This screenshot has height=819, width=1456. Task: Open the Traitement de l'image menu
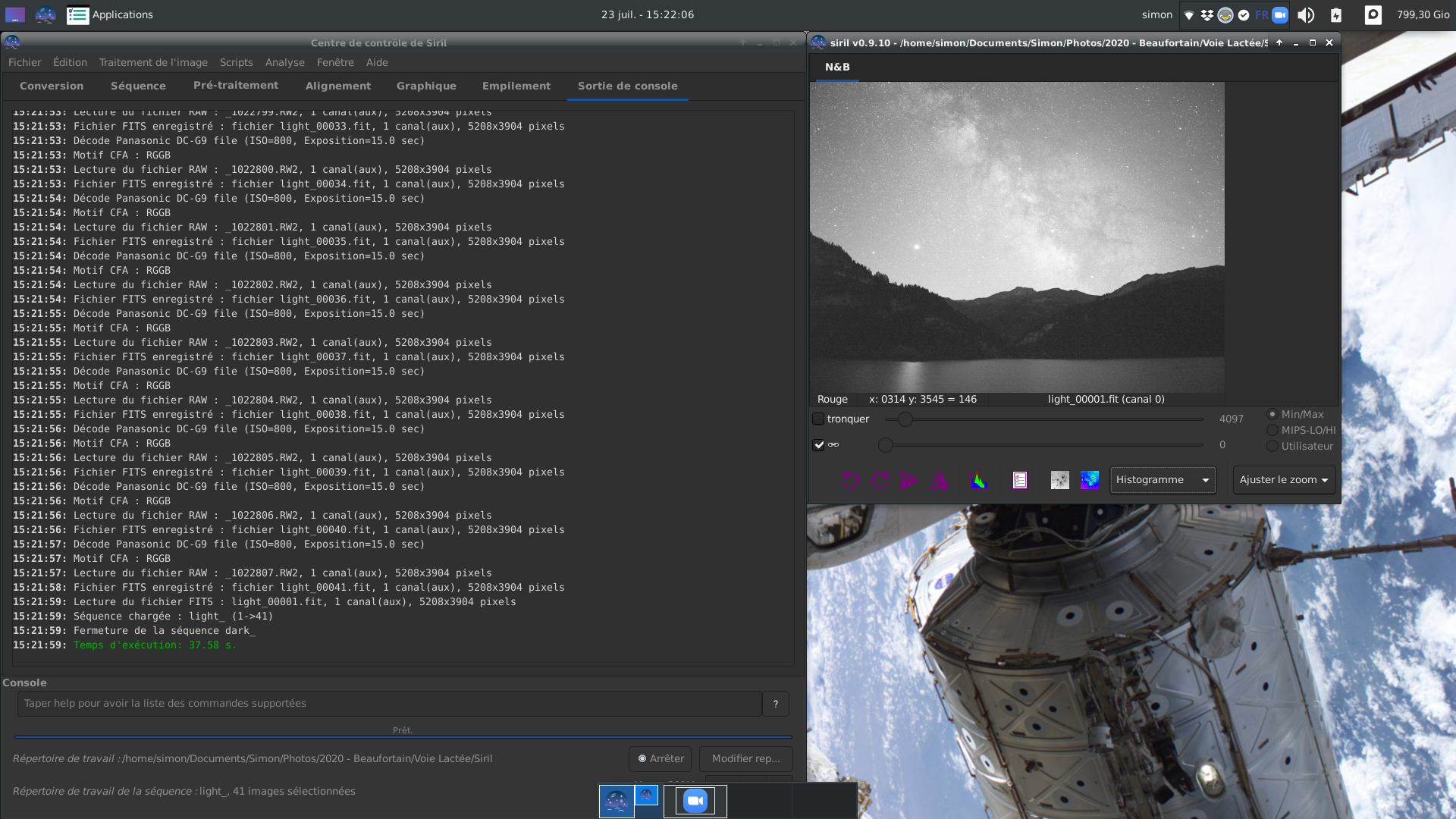[x=153, y=62]
